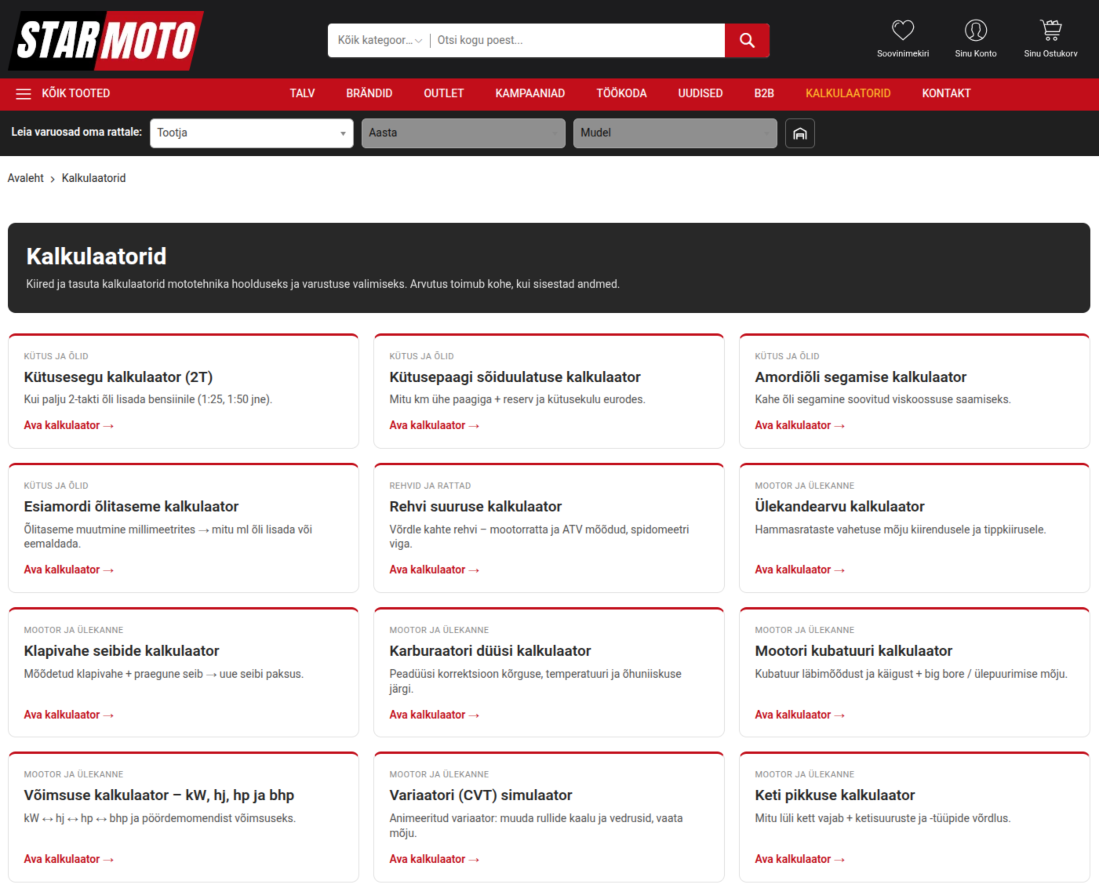Screen dimensions: 1099x888
Task: Click the Kalkulaatorid menu item
Action: (848, 93)
